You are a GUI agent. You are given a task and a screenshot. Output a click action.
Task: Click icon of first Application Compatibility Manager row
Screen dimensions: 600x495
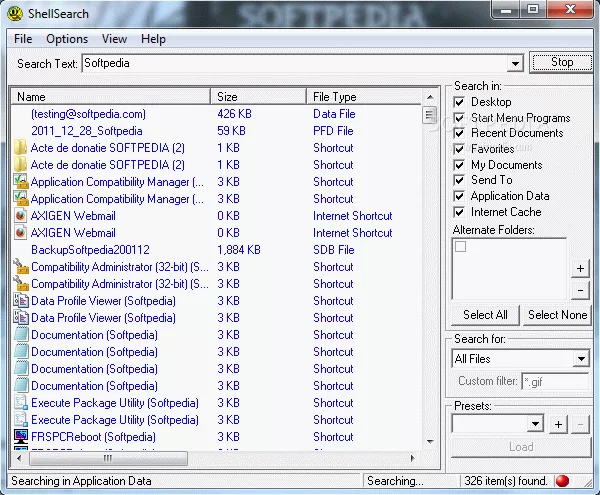(21, 182)
